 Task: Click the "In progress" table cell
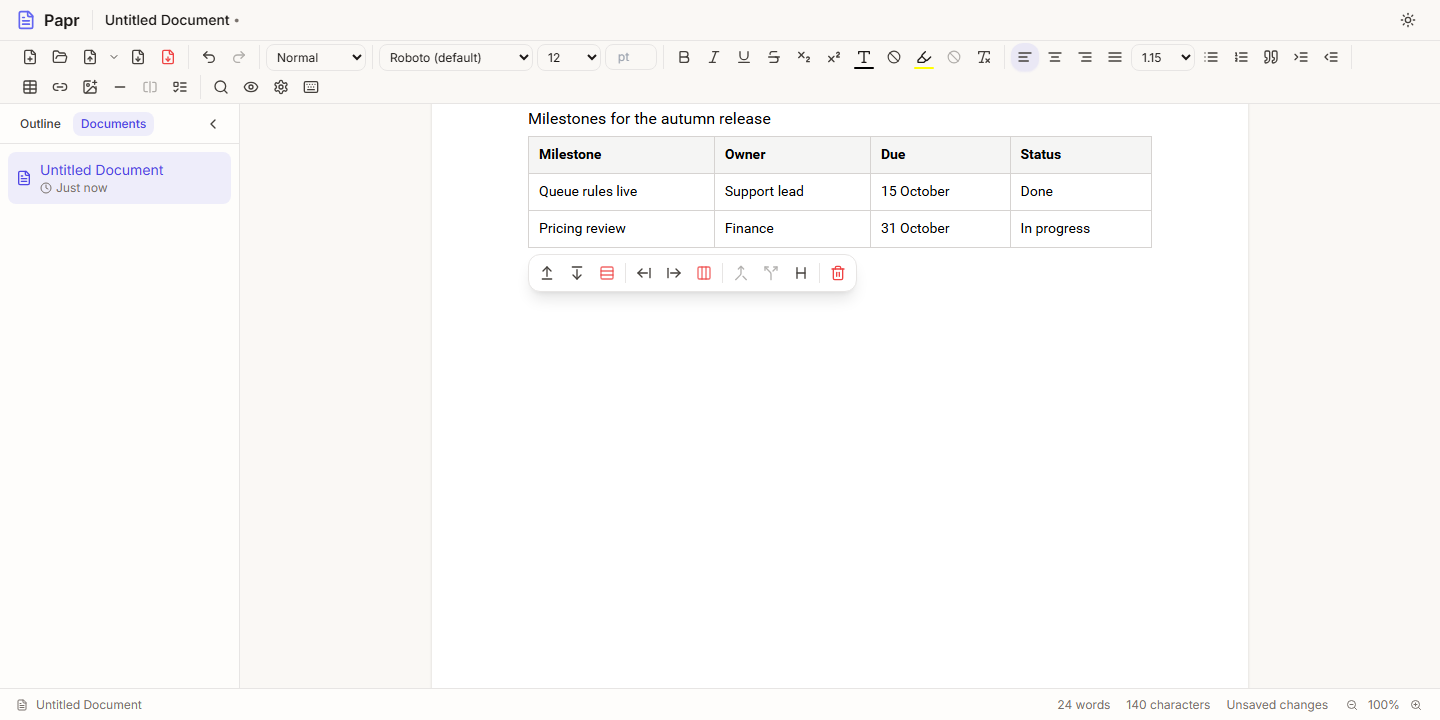click(x=1081, y=229)
